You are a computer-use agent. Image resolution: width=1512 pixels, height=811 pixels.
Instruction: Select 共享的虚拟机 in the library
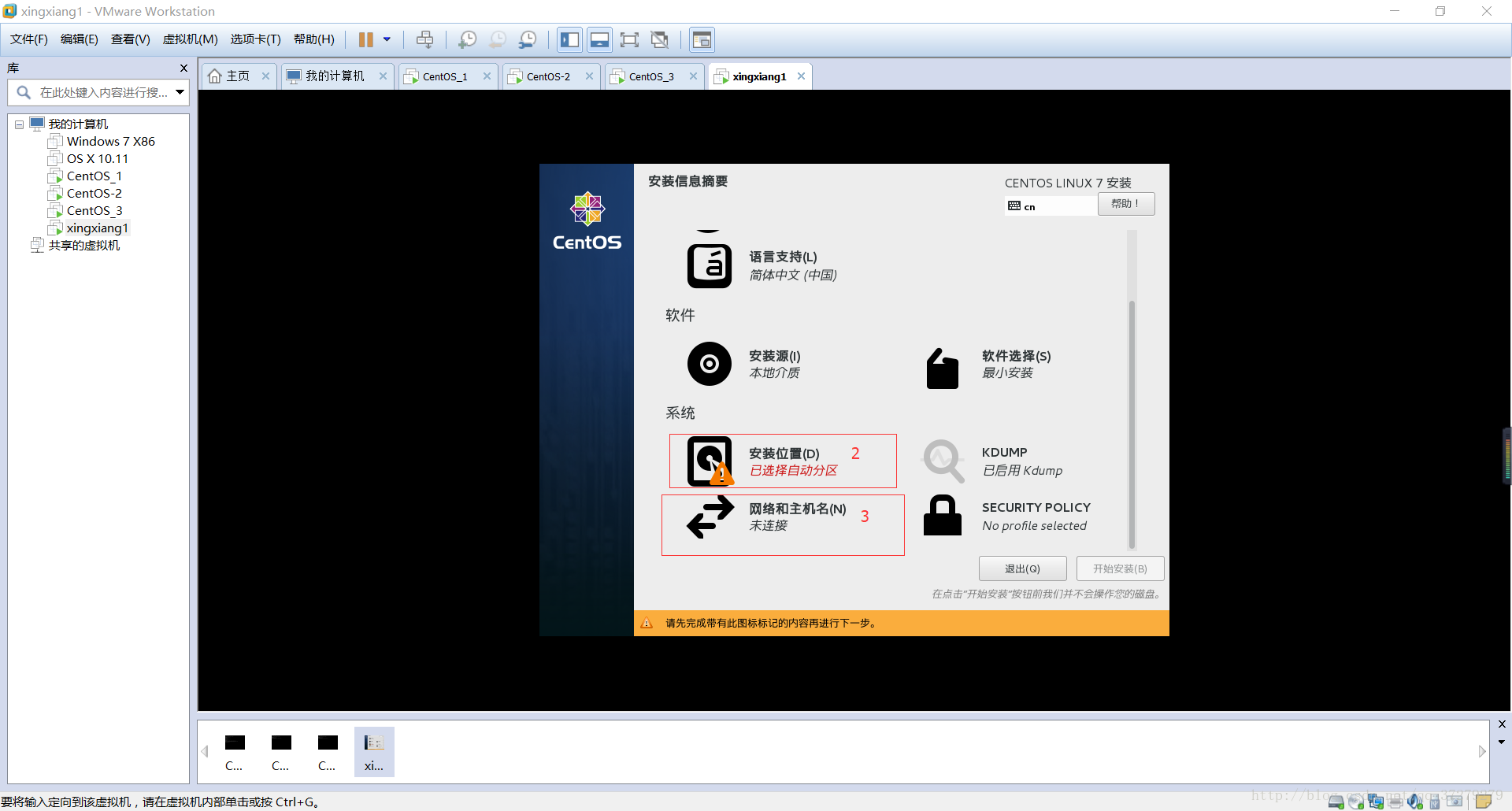pyautogui.click(x=83, y=246)
